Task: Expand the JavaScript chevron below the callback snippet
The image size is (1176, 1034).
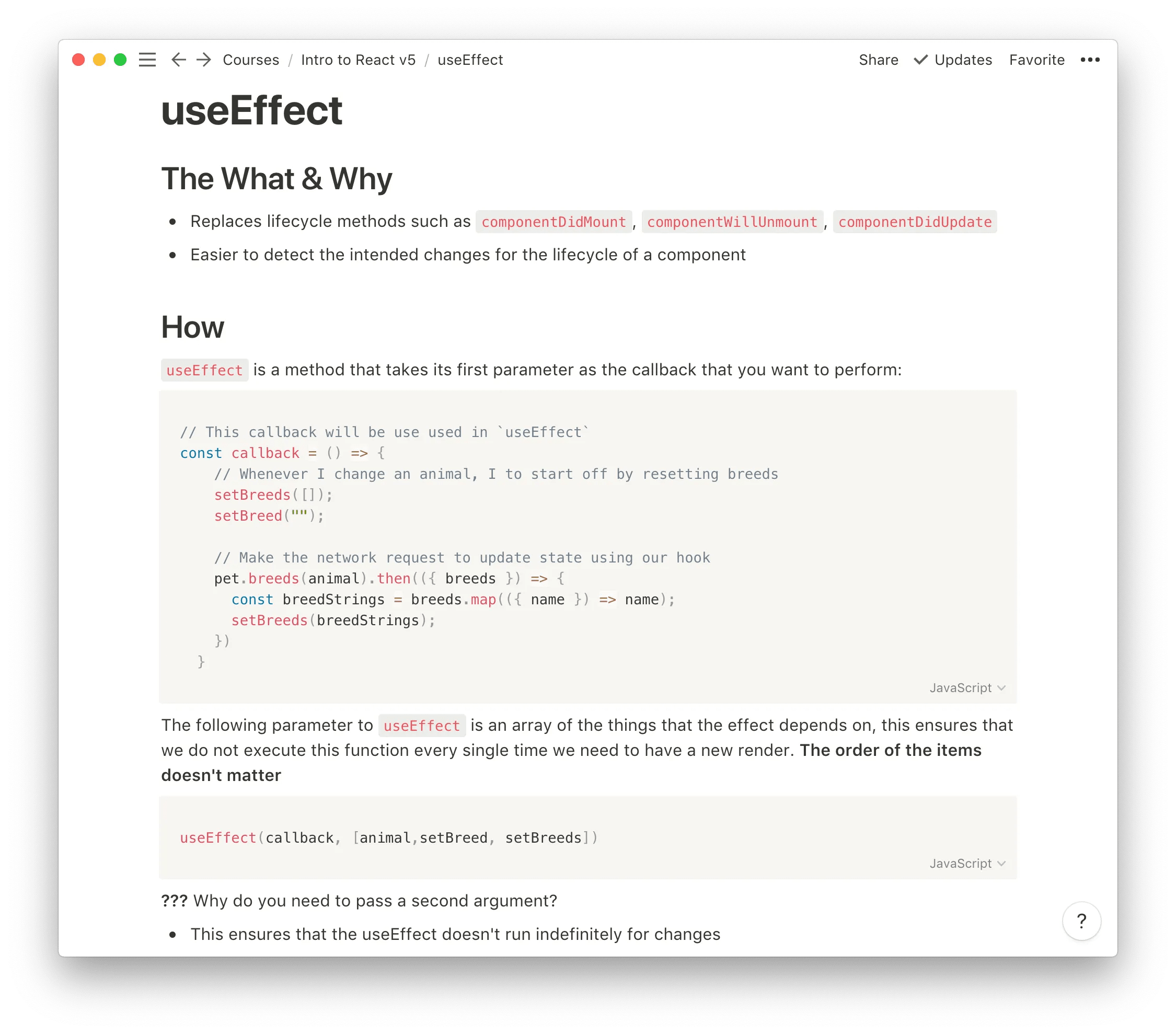Action: 1001,687
